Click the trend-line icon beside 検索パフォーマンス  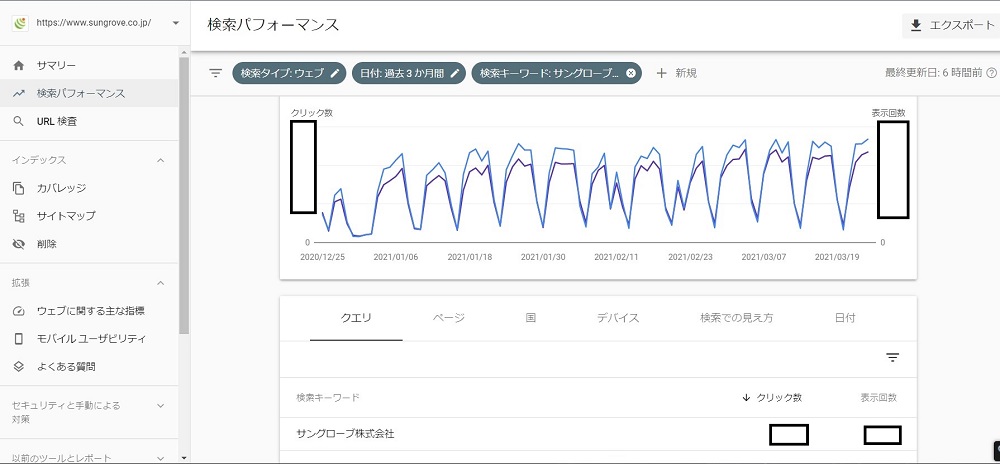click(18, 93)
